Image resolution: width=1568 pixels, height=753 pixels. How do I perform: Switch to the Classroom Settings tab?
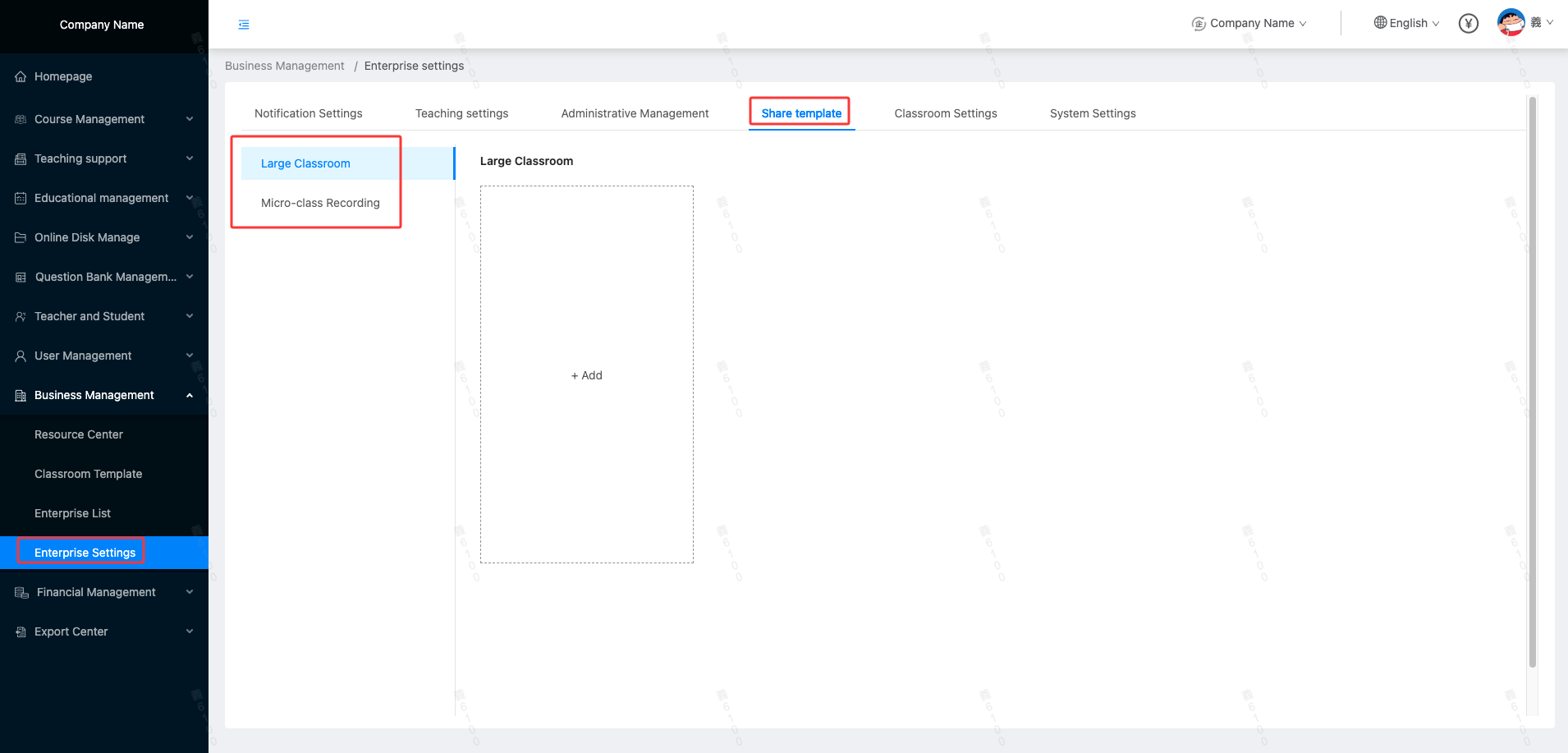[x=945, y=113]
